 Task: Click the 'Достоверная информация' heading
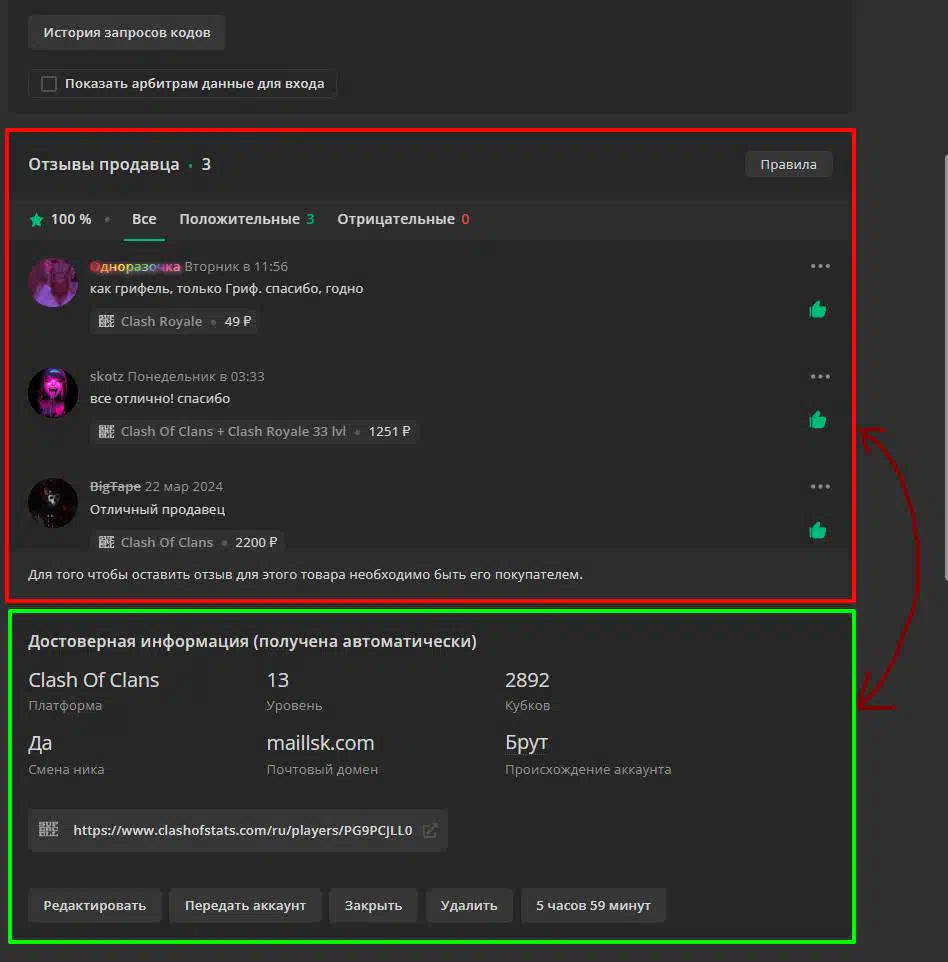point(252,641)
